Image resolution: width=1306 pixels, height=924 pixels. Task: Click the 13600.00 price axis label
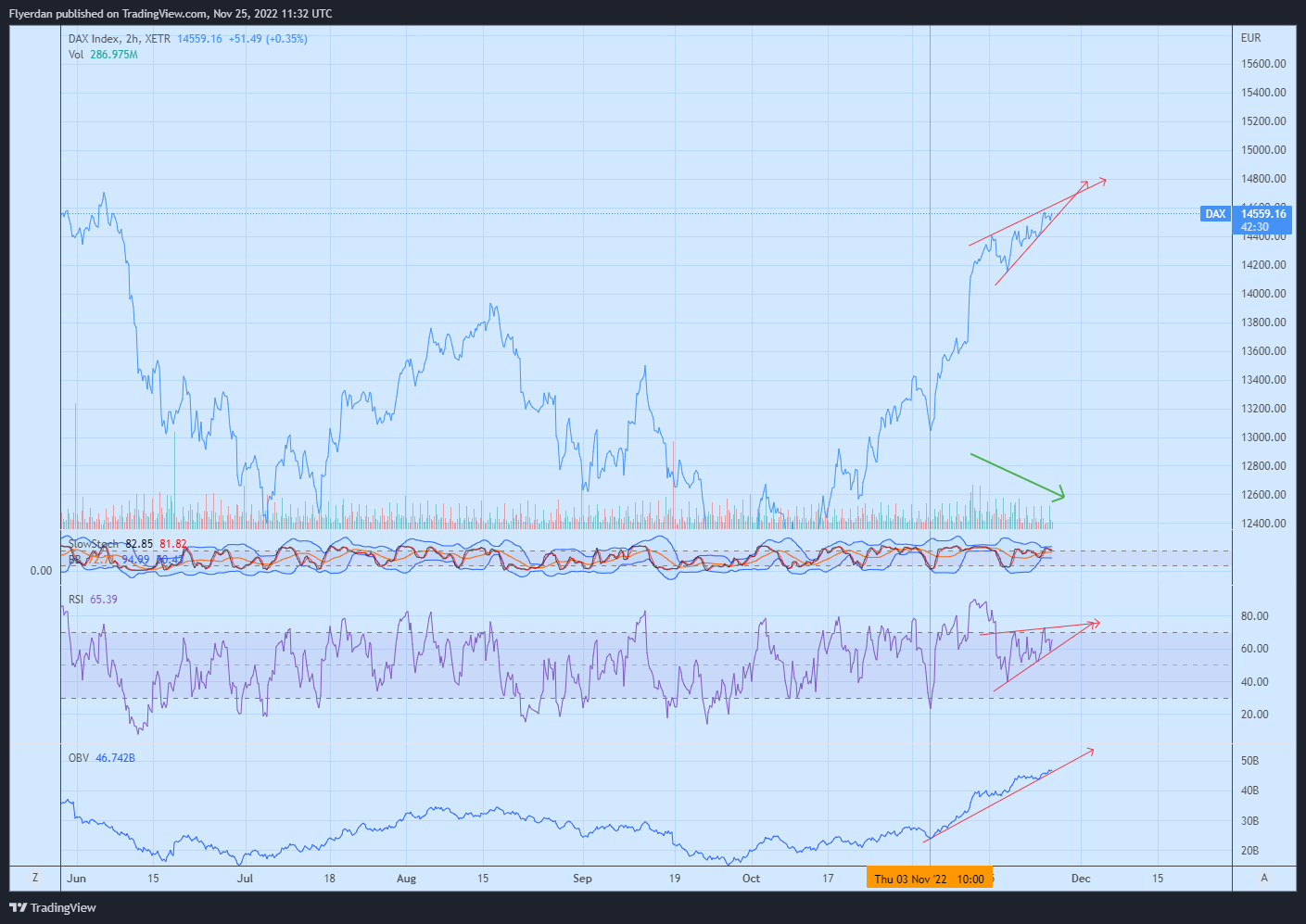pos(1263,351)
